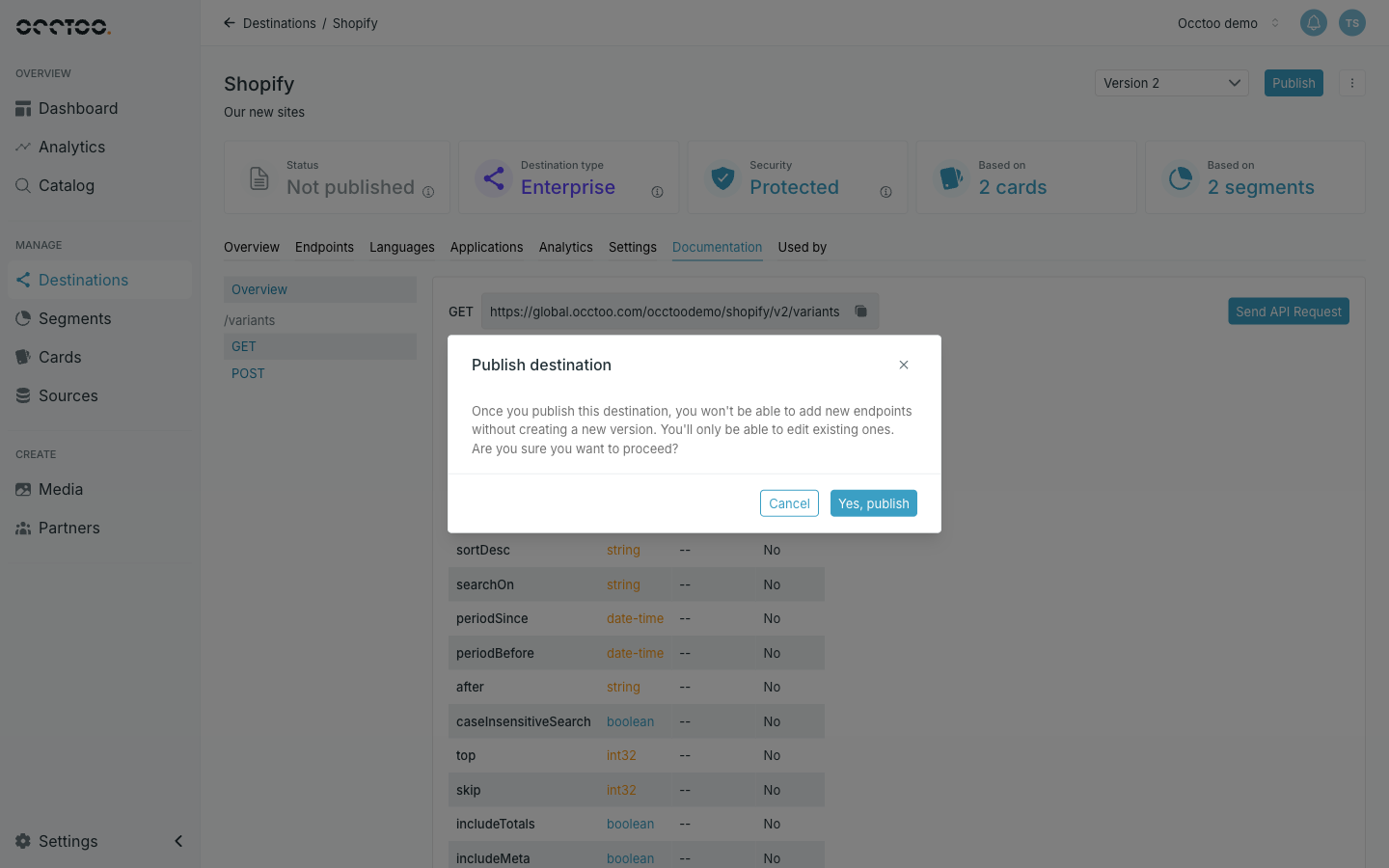Click the sortDesc parameter name

483,550
